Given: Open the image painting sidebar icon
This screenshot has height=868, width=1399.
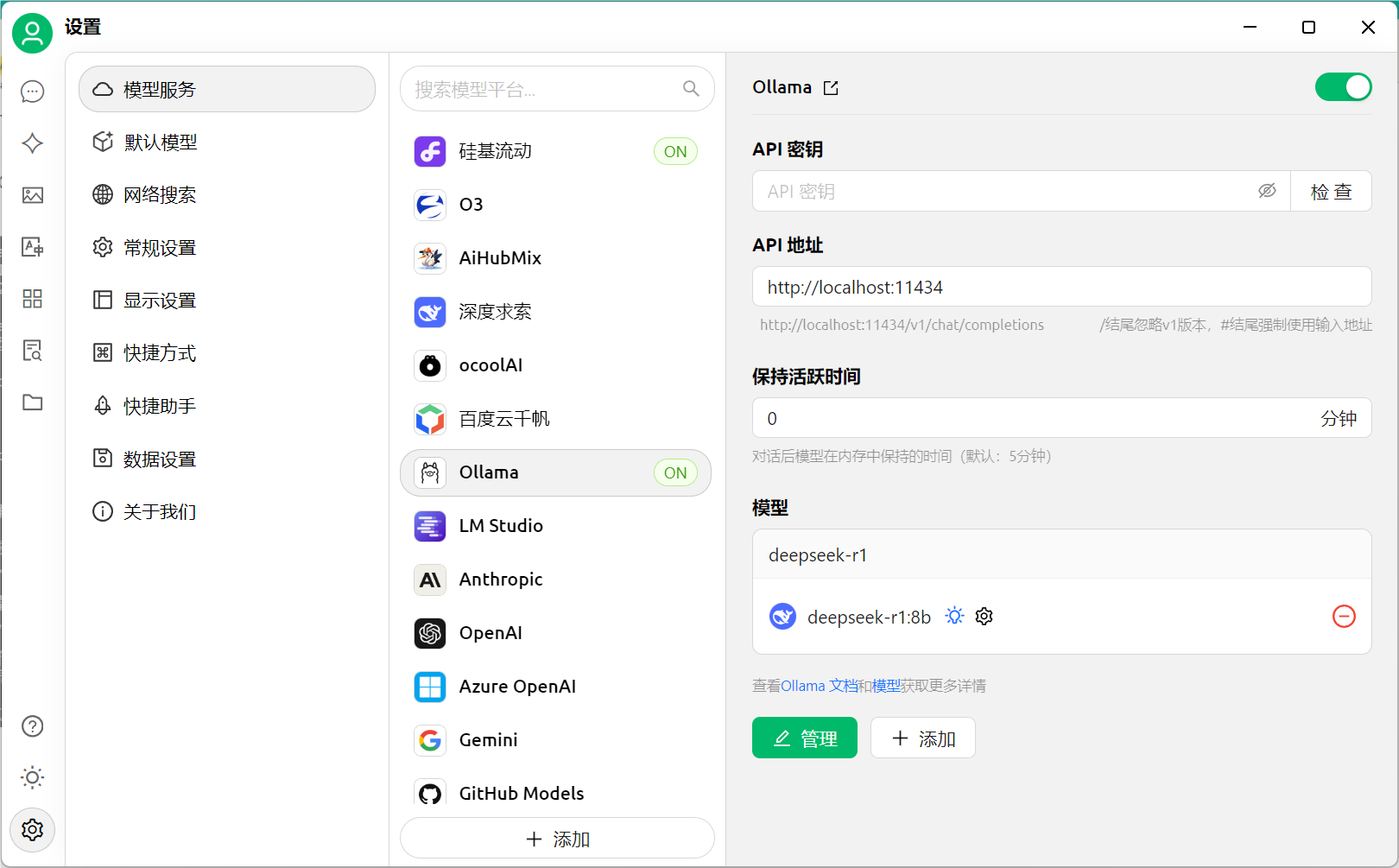Looking at the screenshot, I should tap(33, 195).
